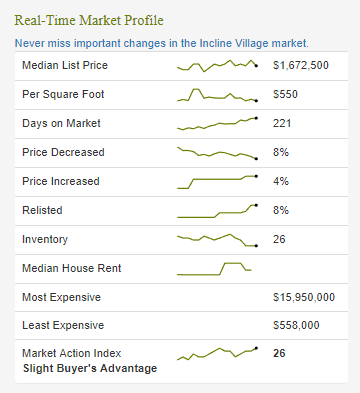Click the Per Square Foot $550 value
The height and width of the screenshot is (393, 360).
pos(285,94)
